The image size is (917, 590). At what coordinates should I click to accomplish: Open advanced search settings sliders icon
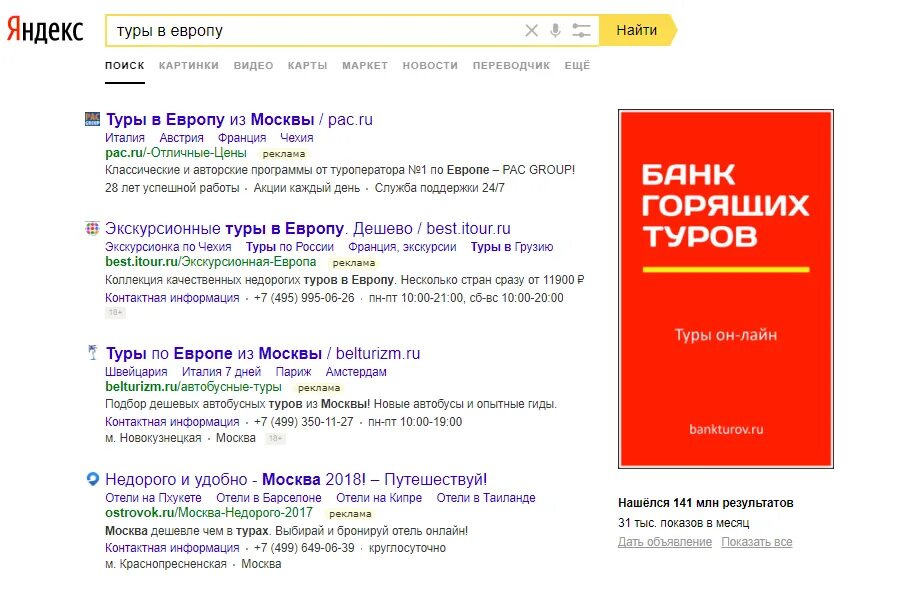coord(581,30)
